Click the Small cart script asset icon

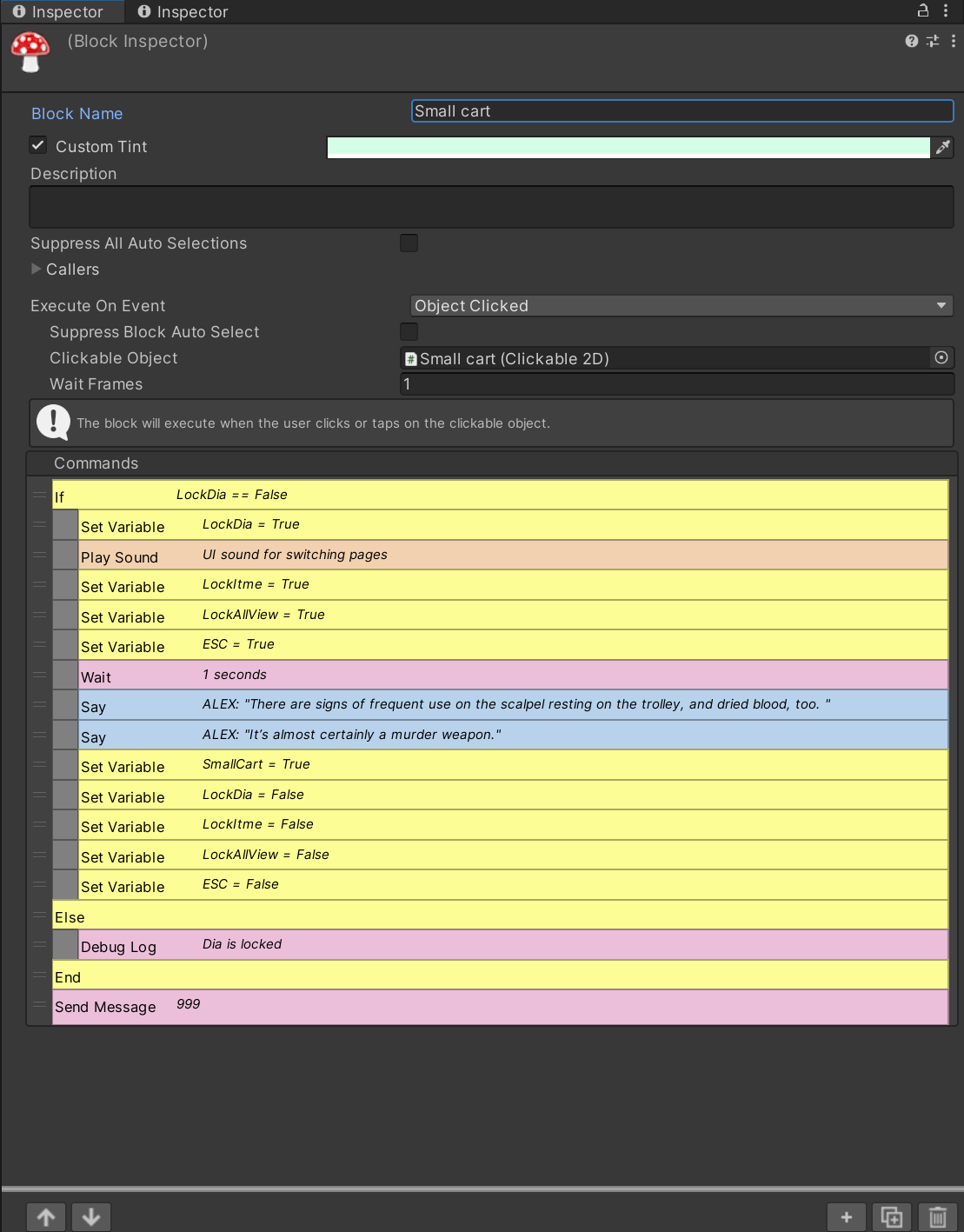pos(411,359)
